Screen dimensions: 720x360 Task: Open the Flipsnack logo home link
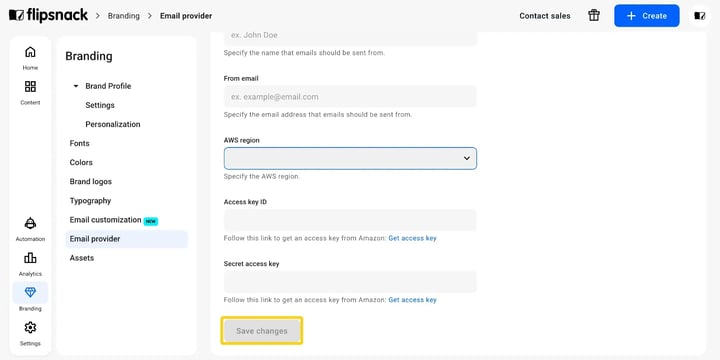48,16
